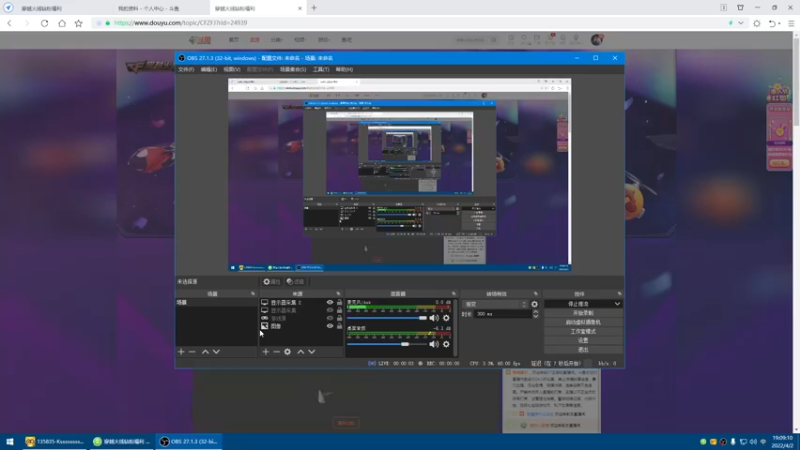Viewport: 800px width, 450px height.
Task: Move source down arrow in Sources panel
Action: 312,352
